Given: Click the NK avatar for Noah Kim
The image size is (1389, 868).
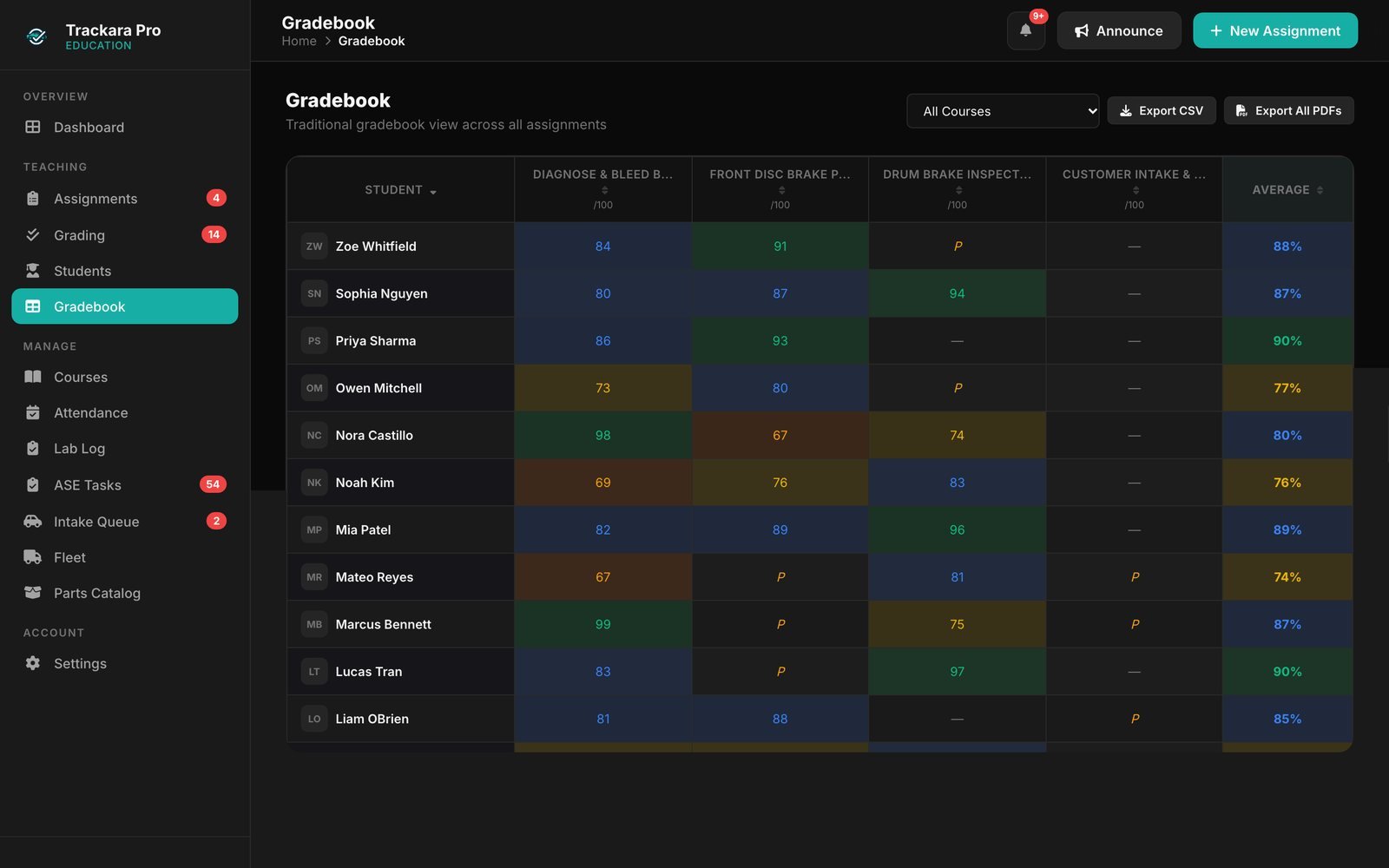Looking at the screenshot, I should 314,483.
